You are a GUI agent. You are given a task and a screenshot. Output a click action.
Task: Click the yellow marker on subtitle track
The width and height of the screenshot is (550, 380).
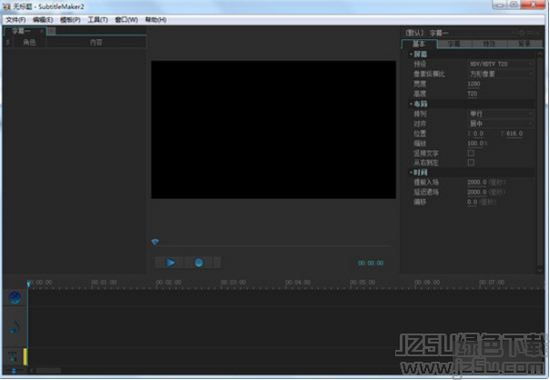[25, 357]
